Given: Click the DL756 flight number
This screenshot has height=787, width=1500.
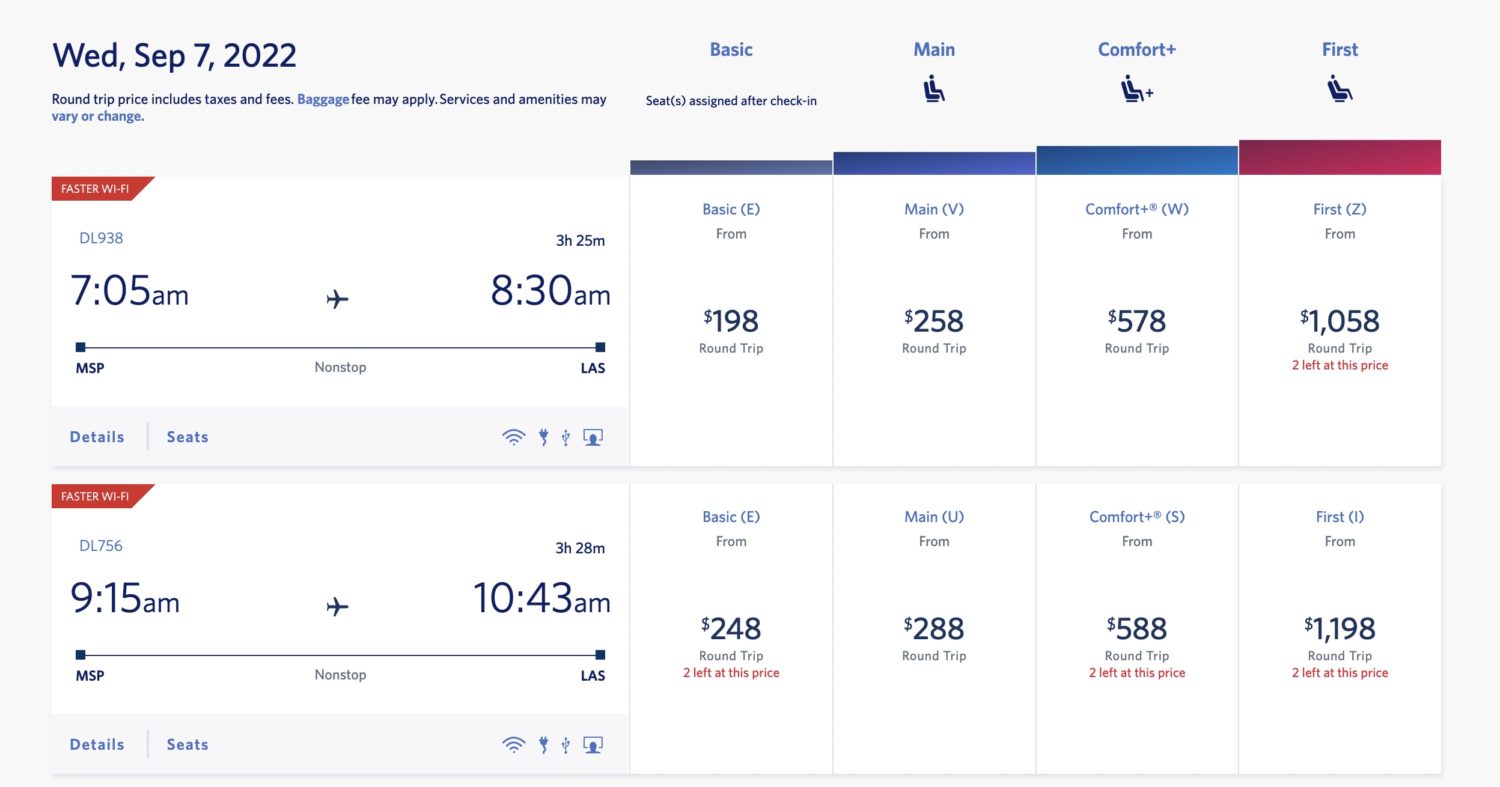Looking at the screenshot, I should pos(100,546).
